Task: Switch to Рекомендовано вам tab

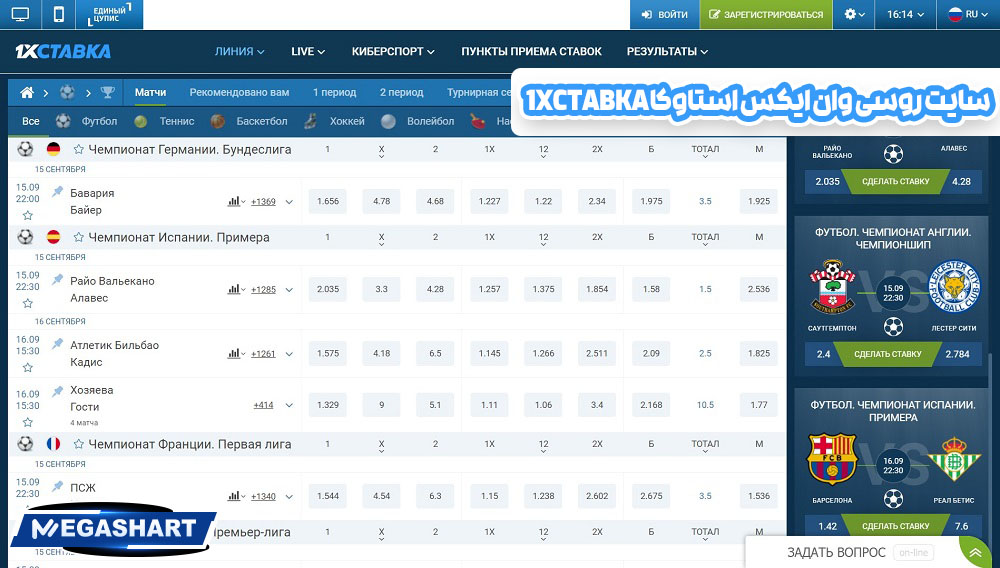Action: pyautogui.click(x=239, y=92)
